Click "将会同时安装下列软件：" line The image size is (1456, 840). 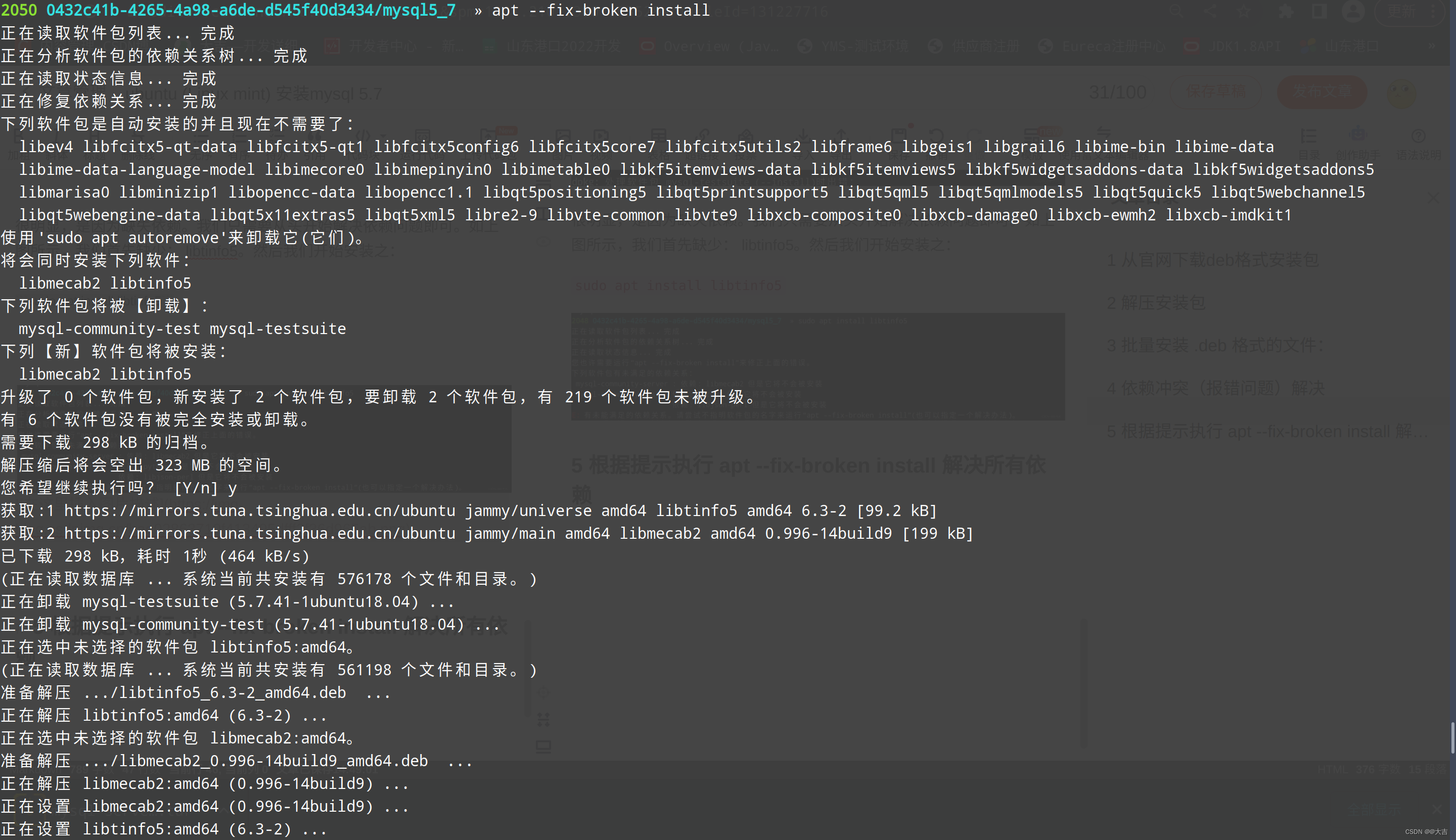(97, 260)
